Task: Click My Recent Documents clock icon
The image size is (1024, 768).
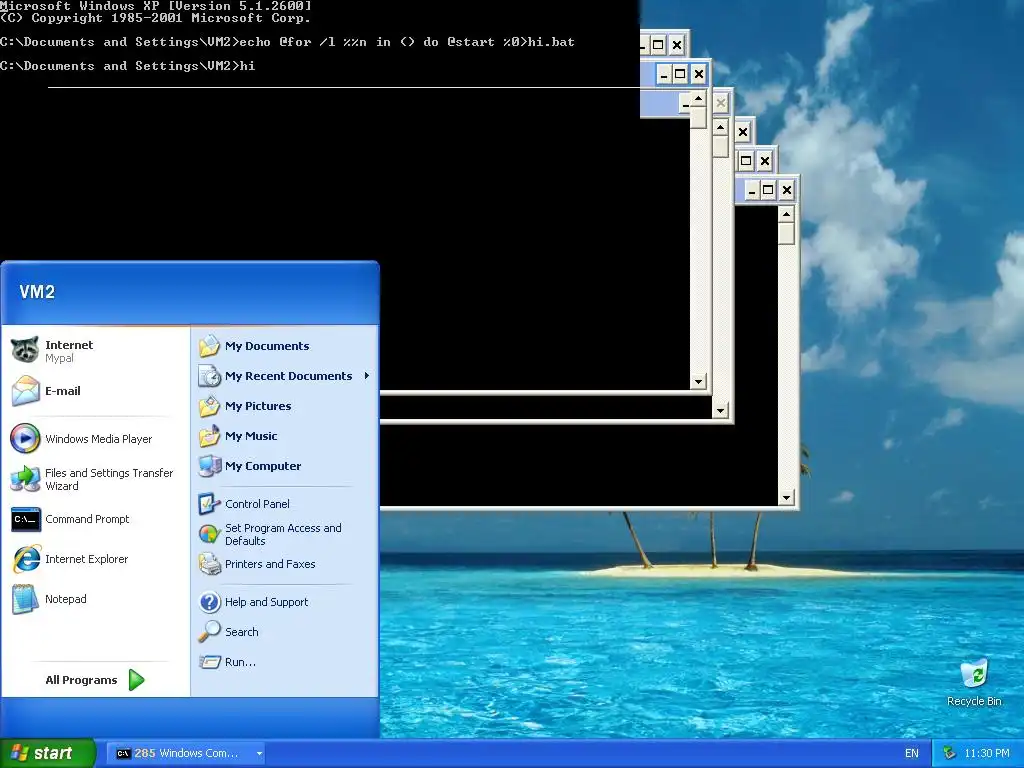Action: 210,376
